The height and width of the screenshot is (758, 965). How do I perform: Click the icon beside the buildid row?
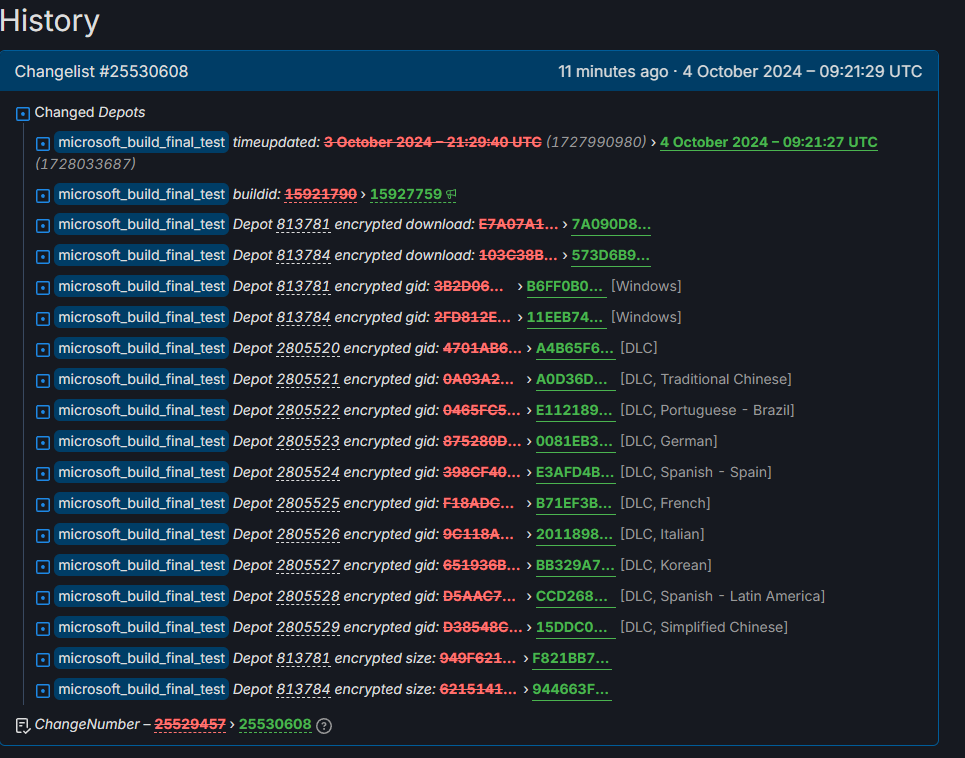point(43,195)
